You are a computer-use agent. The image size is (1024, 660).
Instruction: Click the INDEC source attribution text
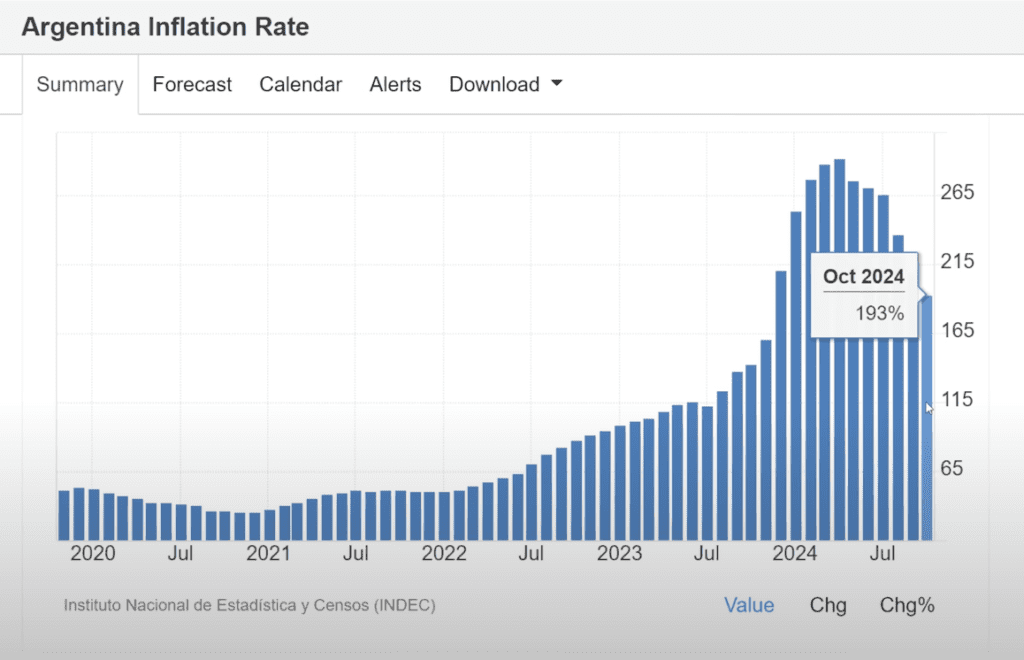click(250, 605)
